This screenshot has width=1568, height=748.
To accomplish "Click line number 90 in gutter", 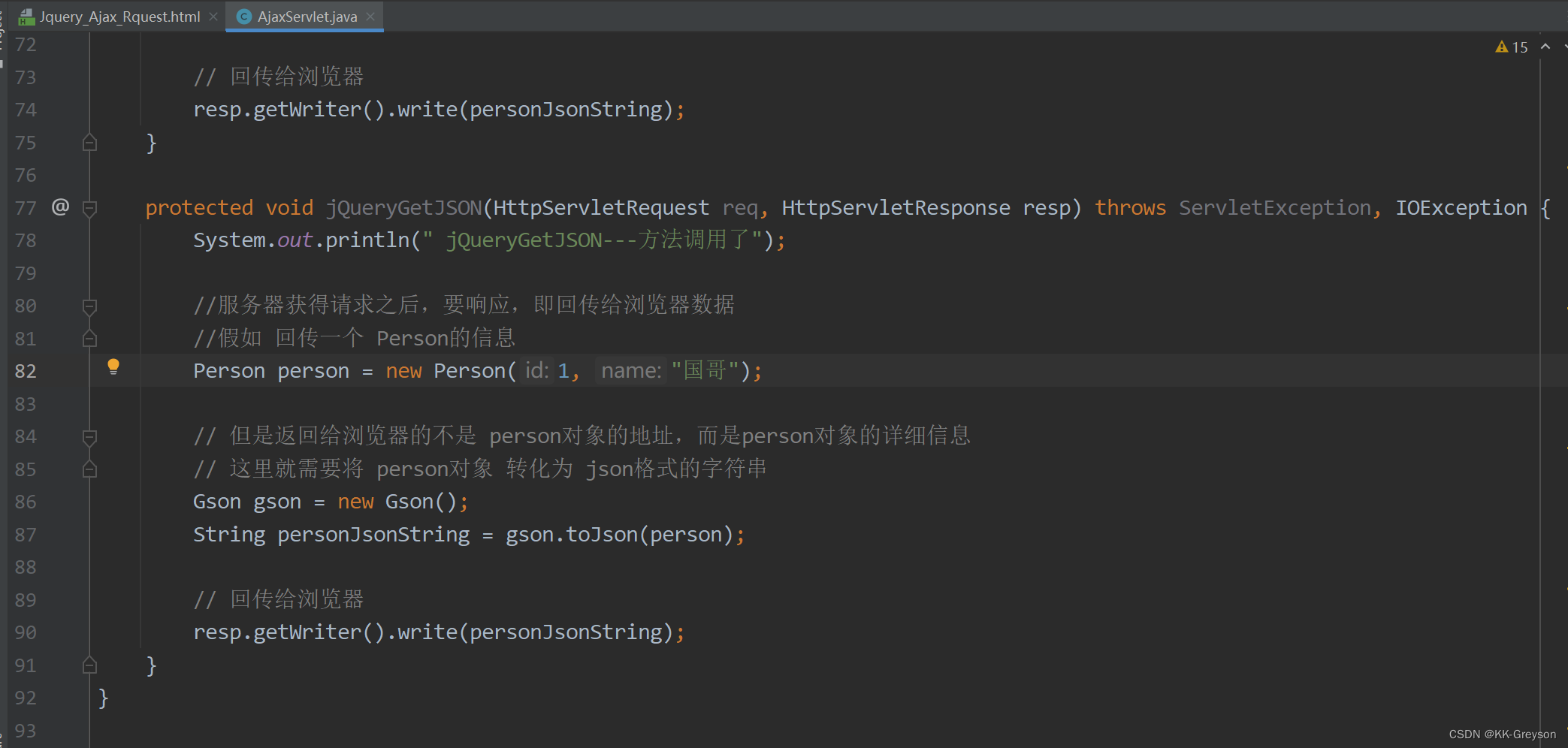I will 26,632.
